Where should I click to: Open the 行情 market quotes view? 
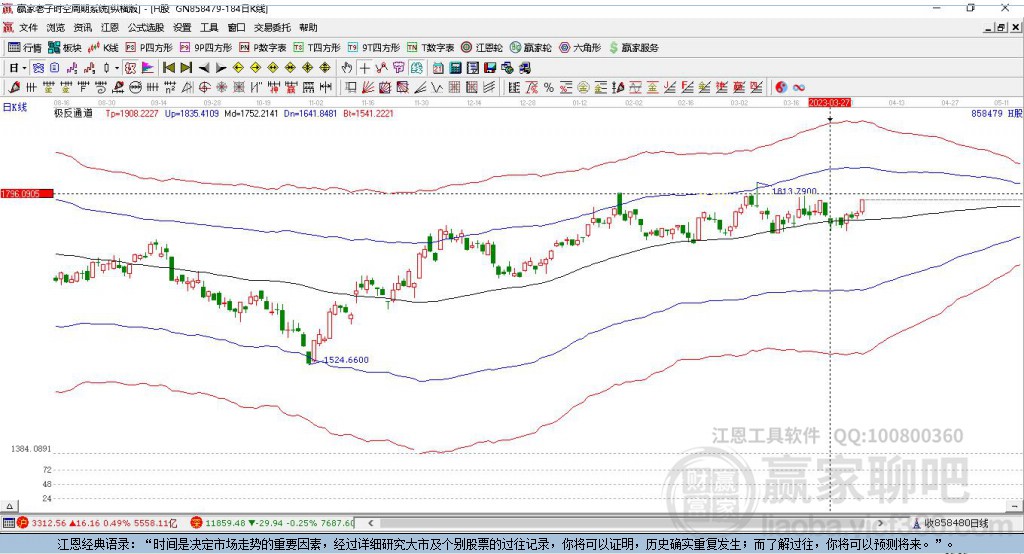24,48
